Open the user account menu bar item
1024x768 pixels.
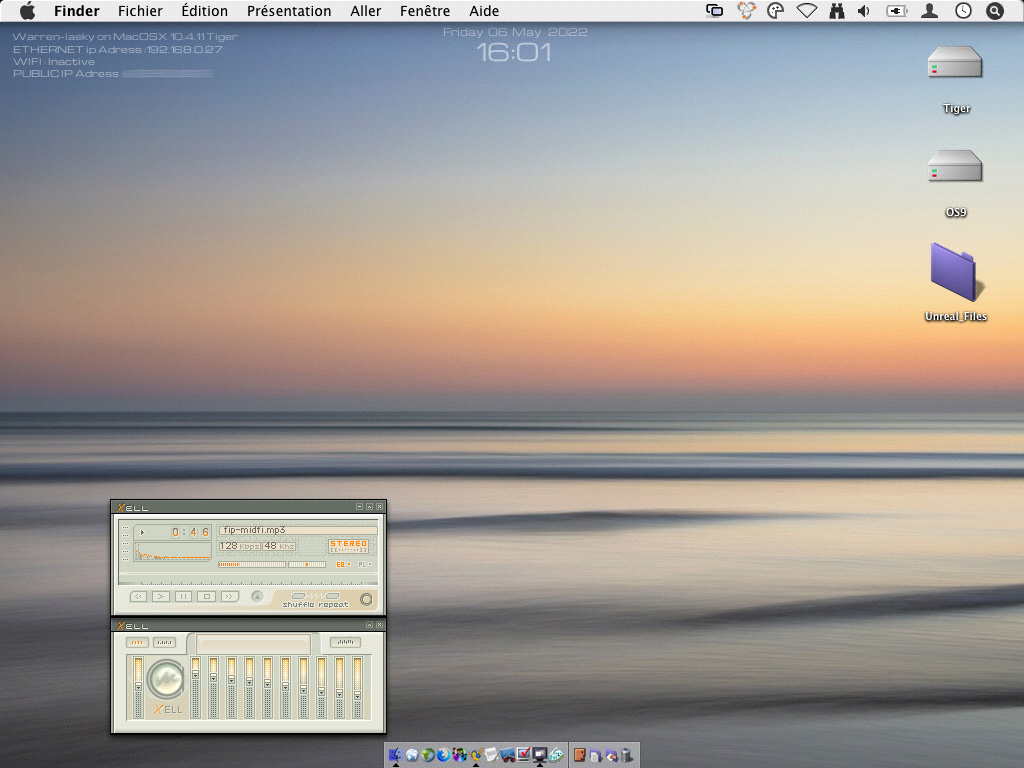click(x=929, y=11)
